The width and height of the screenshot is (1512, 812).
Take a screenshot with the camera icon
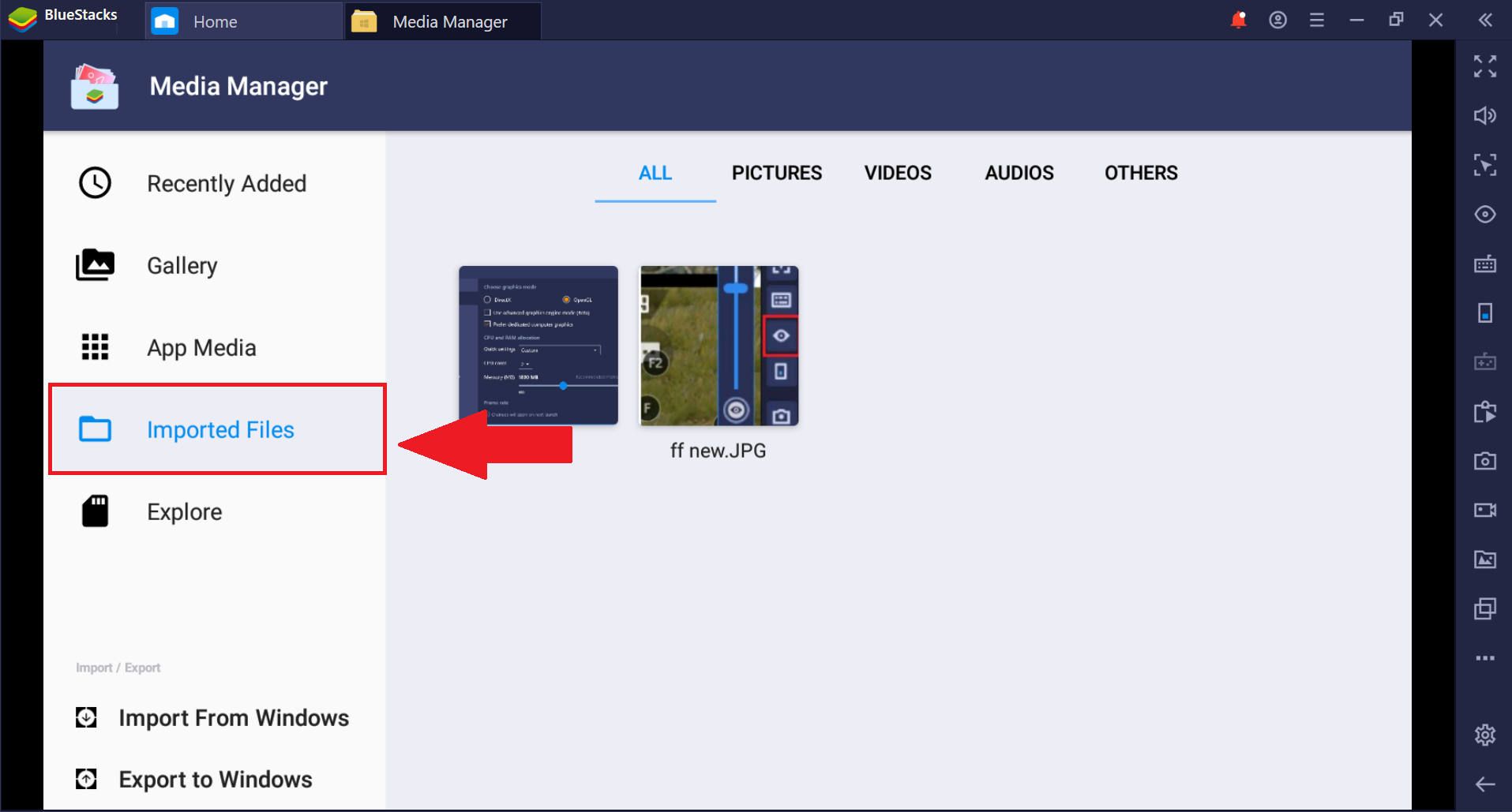coord(1485,461)
